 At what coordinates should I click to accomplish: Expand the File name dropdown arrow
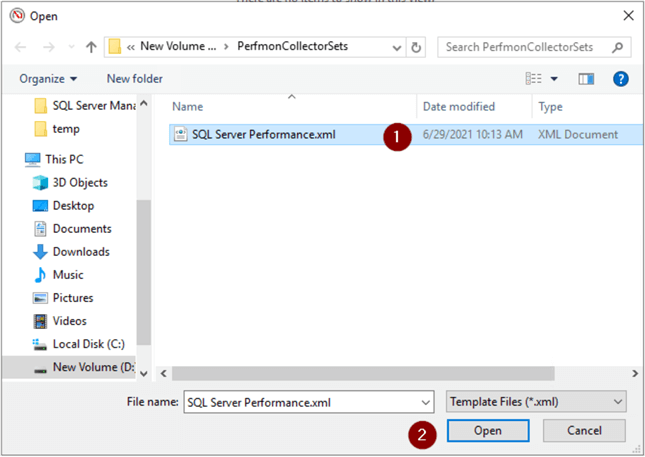click(426, 402)
